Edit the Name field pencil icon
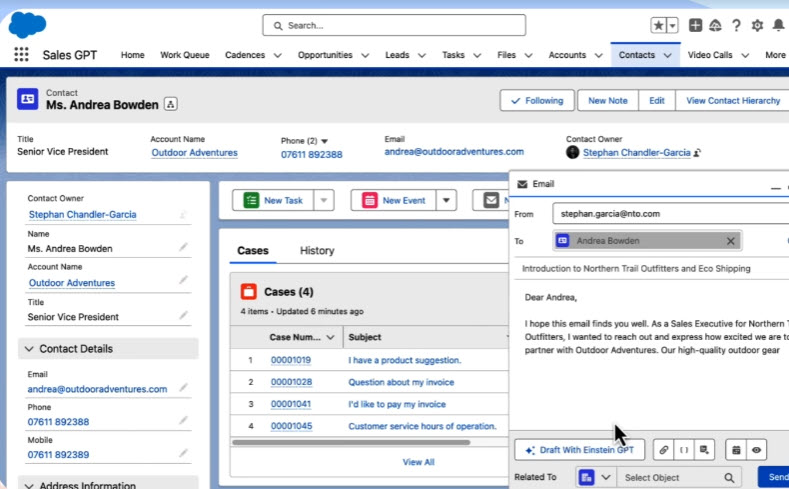The height and width of the screenshot is (489, 789). pos(183,247)
